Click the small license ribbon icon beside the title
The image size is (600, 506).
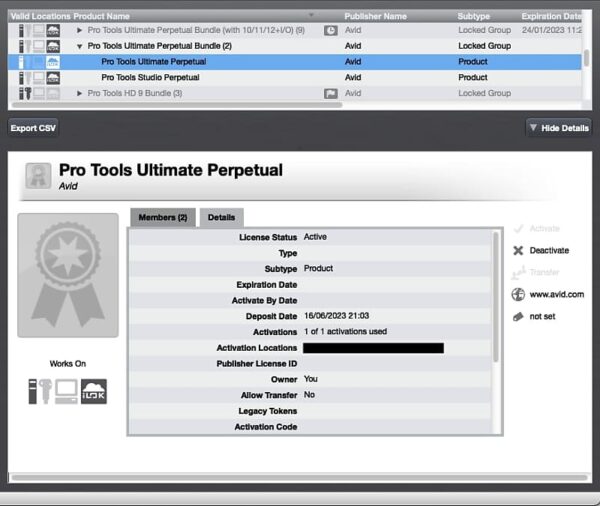[x=38, y=176]
